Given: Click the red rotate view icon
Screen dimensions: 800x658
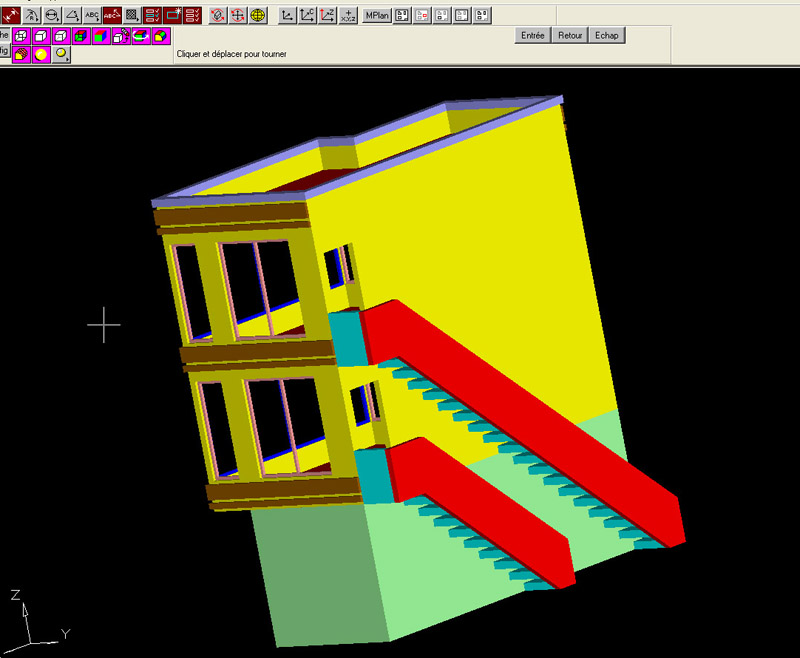Looking at the screenshot, I should click(x=217, y=15).
